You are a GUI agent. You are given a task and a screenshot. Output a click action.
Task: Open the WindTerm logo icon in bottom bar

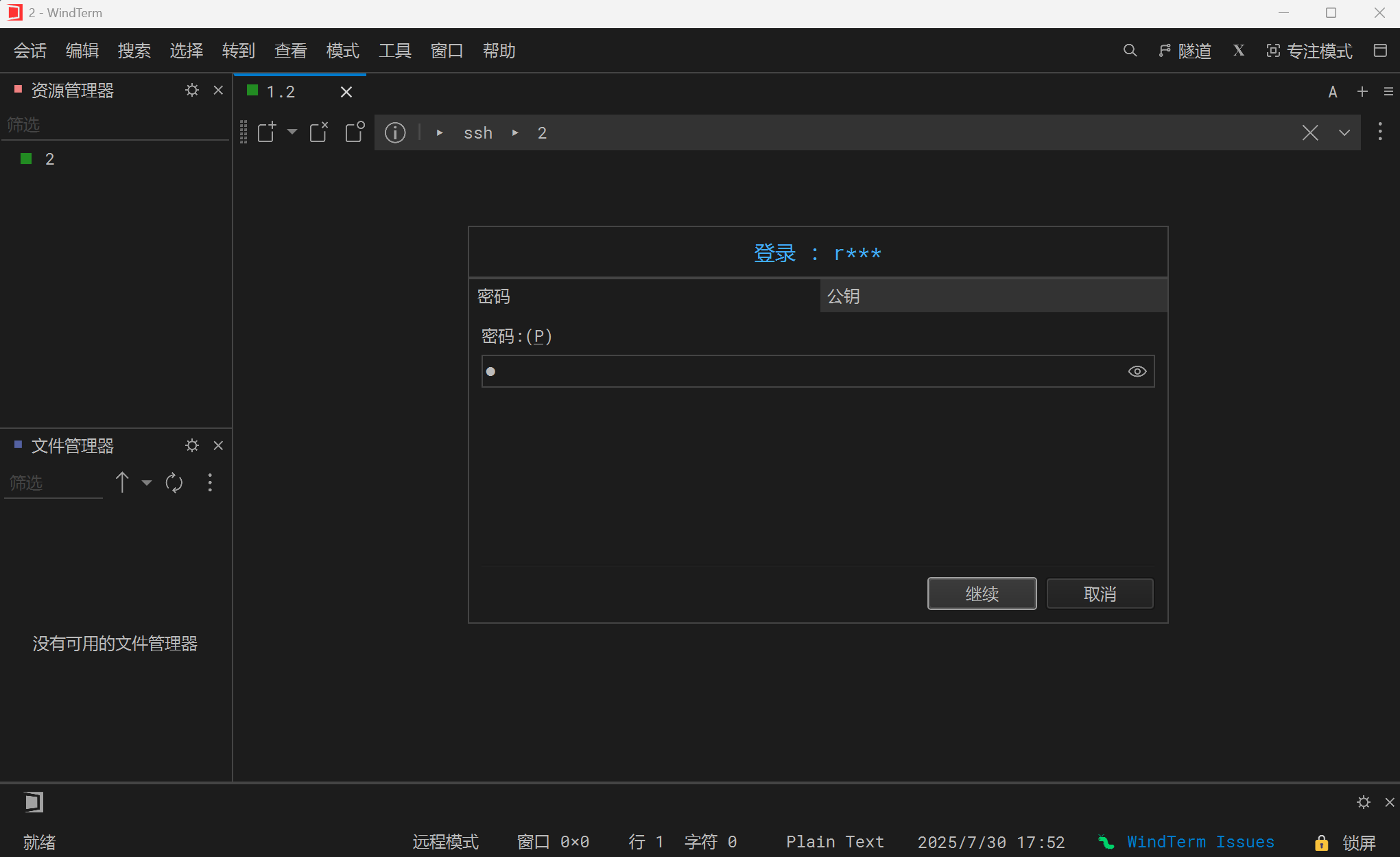click(x=33, y=801)
